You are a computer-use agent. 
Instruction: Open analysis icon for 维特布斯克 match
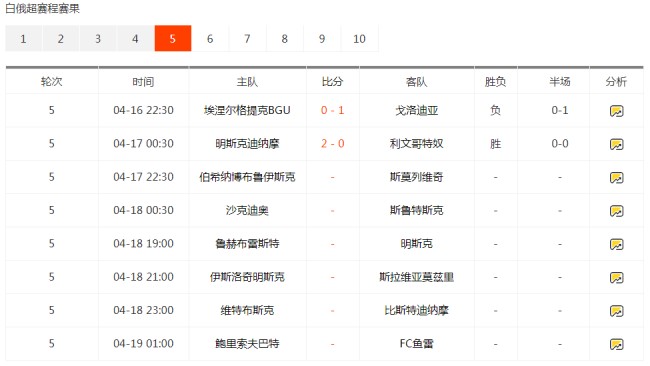tap(616, 310)
